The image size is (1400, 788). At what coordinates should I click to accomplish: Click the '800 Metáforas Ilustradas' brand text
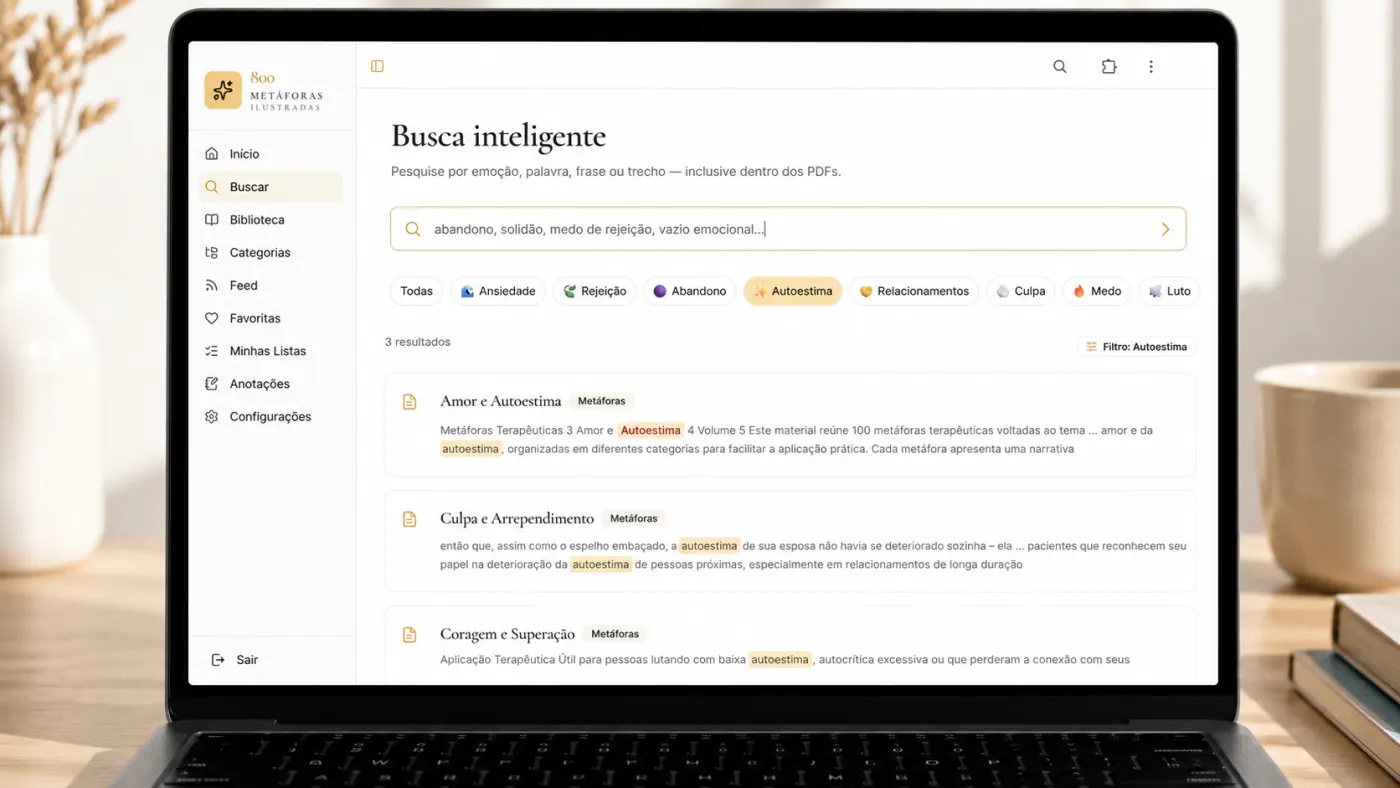[x=286, y=91]
